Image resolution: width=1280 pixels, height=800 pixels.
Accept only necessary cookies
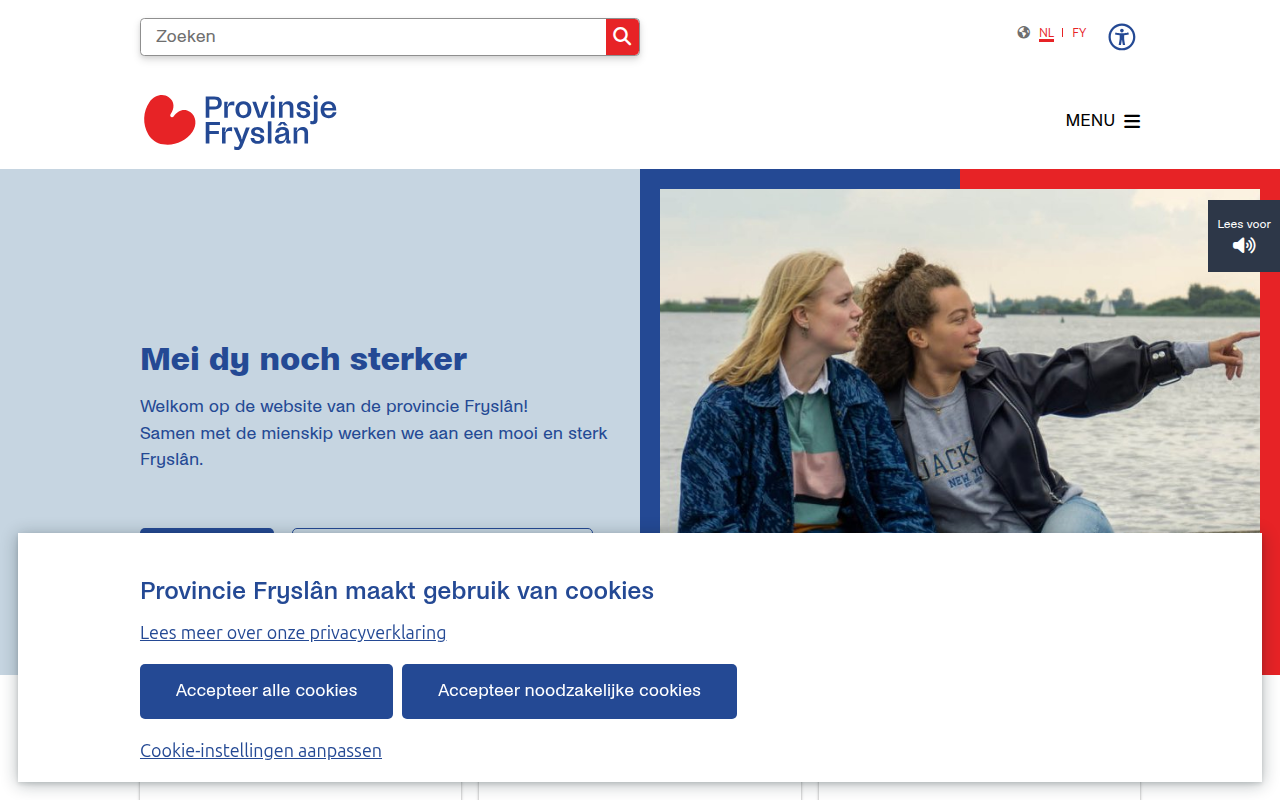pos(569,691)
